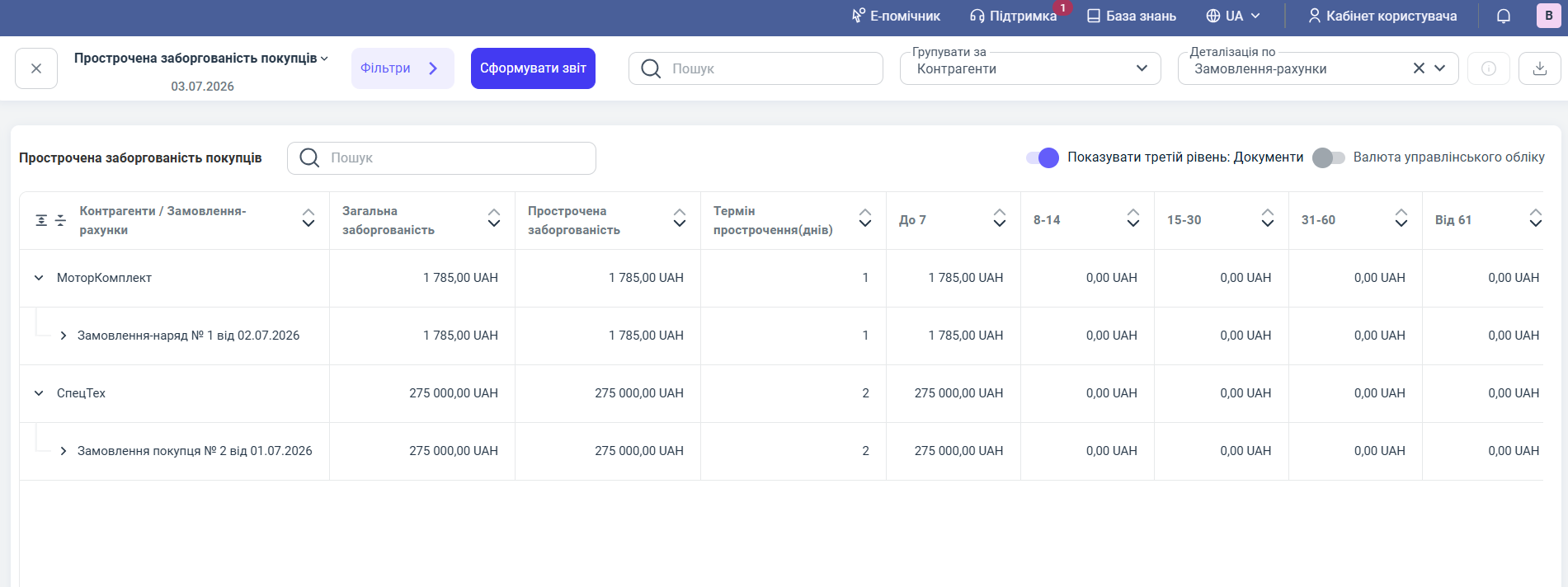Open the Фільтри panel button
This screenshot has height=587, width=1568.
tap(403, 68)
